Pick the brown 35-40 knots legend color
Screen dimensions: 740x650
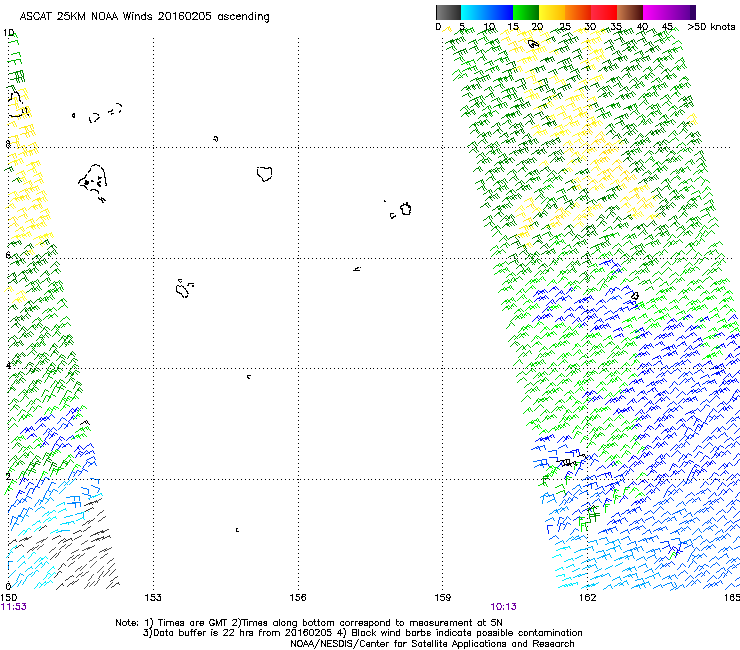(x=630, y=12)
